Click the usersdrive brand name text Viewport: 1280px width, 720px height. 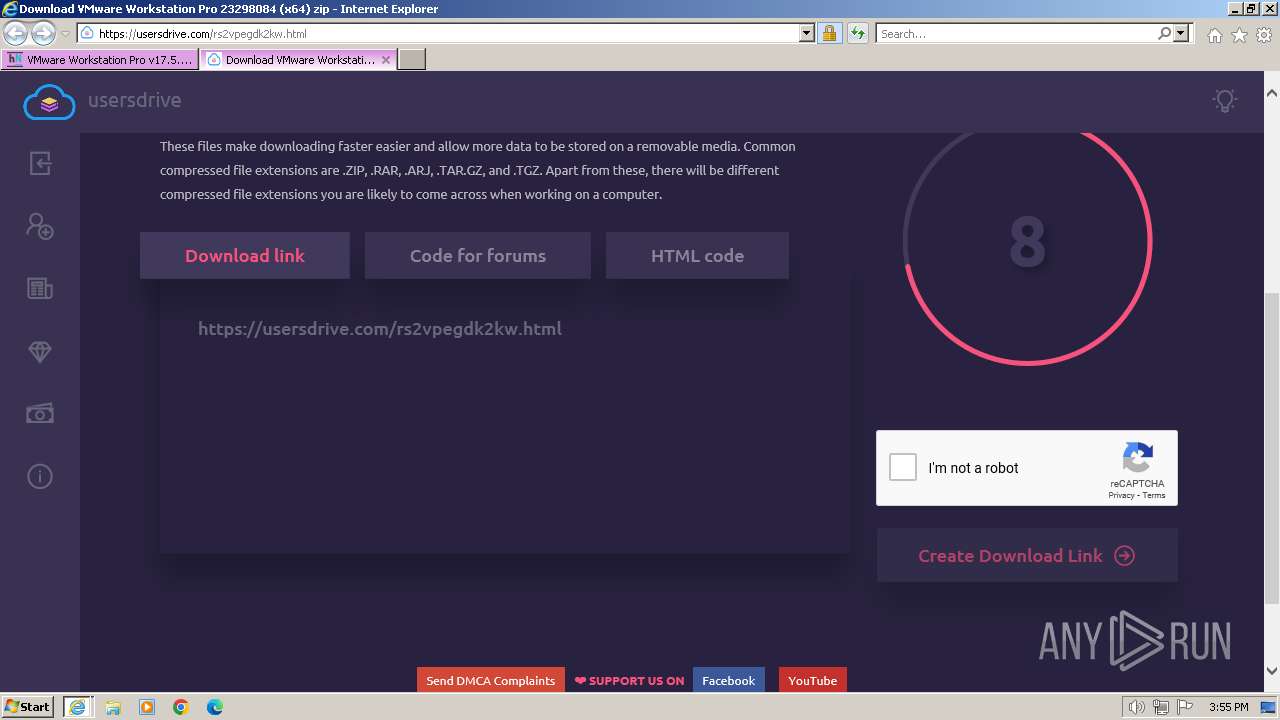point(134,100)
